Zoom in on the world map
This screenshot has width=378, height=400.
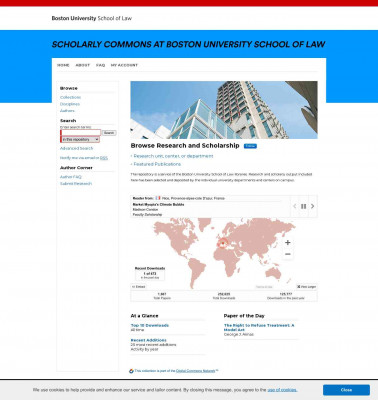coord(288,243)
